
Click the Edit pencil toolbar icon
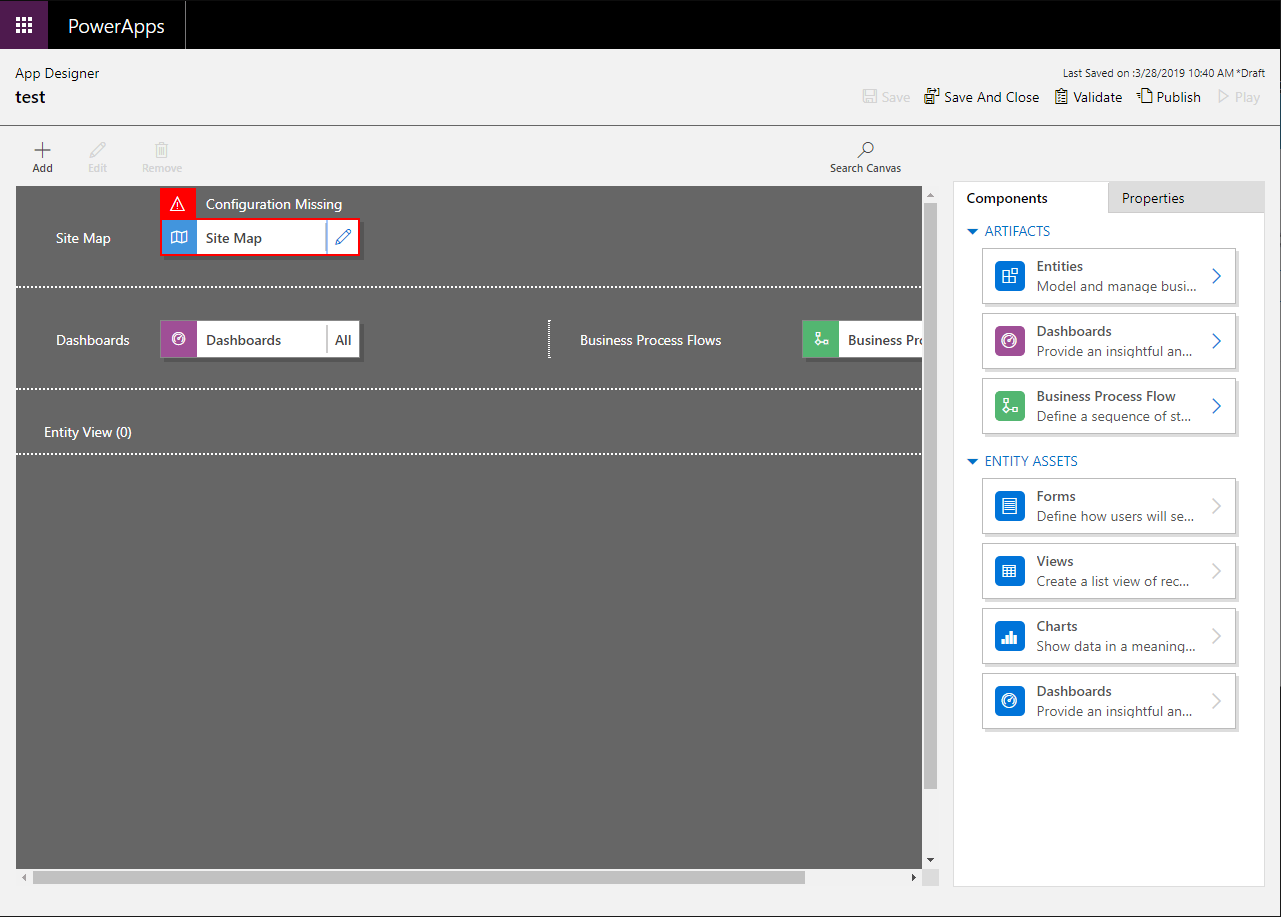(x=97, y=149)
